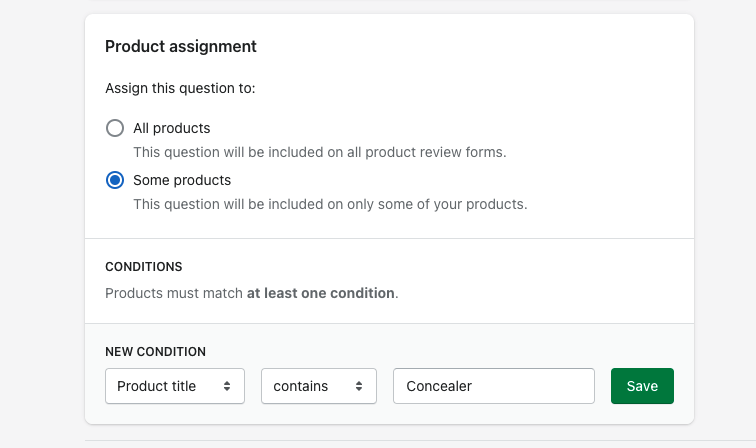Click the "All products" option label
Viewport: 756px width, 448px height.
171,128
